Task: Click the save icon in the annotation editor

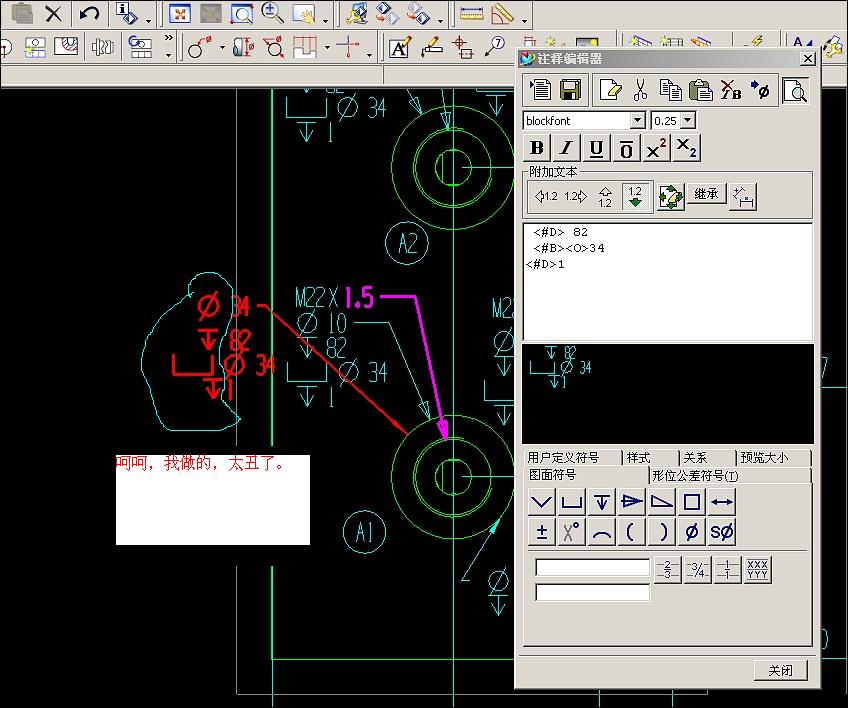Action: coord(570,90)
